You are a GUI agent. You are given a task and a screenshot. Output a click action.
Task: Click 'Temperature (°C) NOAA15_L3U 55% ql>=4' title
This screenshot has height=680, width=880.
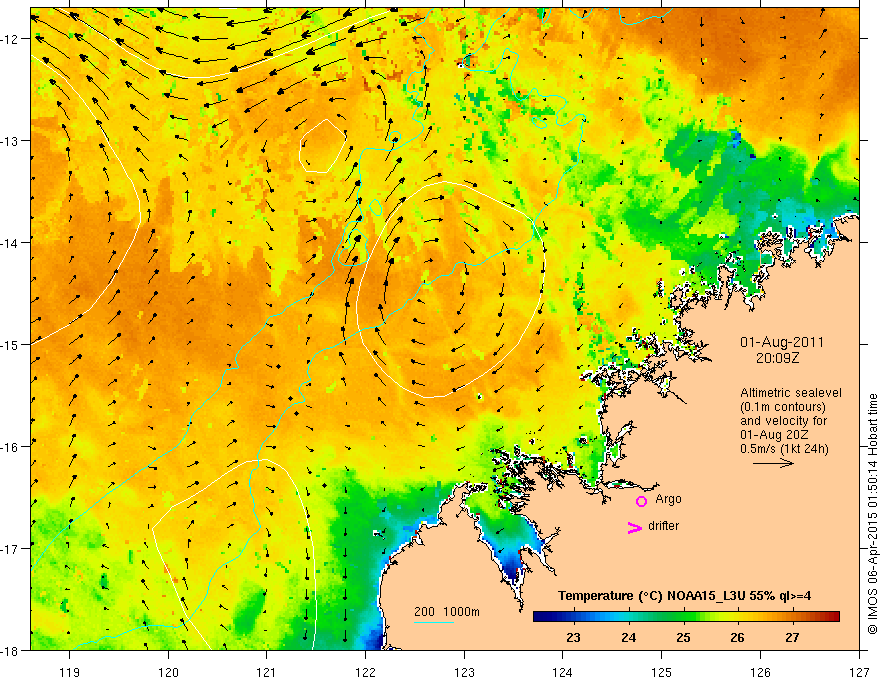(684, 596)
